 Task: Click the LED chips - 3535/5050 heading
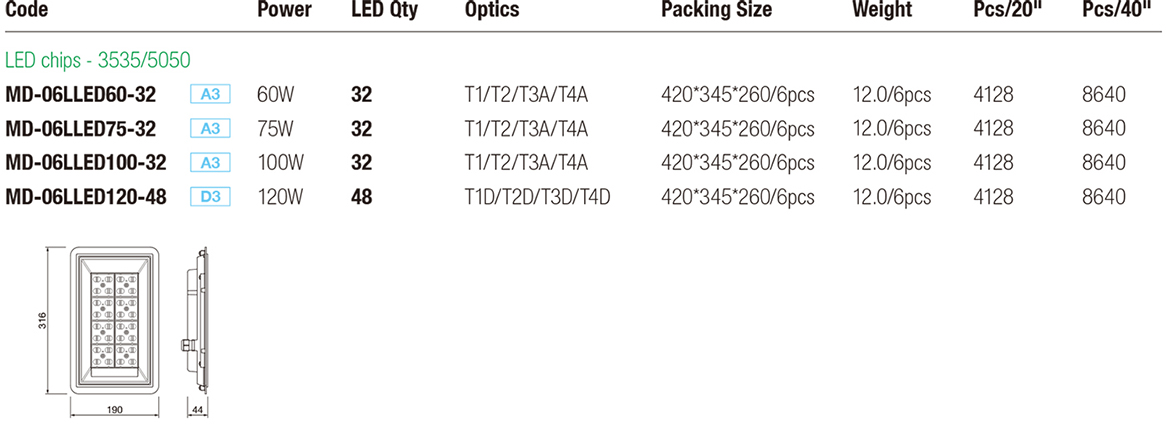coord(99,61)
